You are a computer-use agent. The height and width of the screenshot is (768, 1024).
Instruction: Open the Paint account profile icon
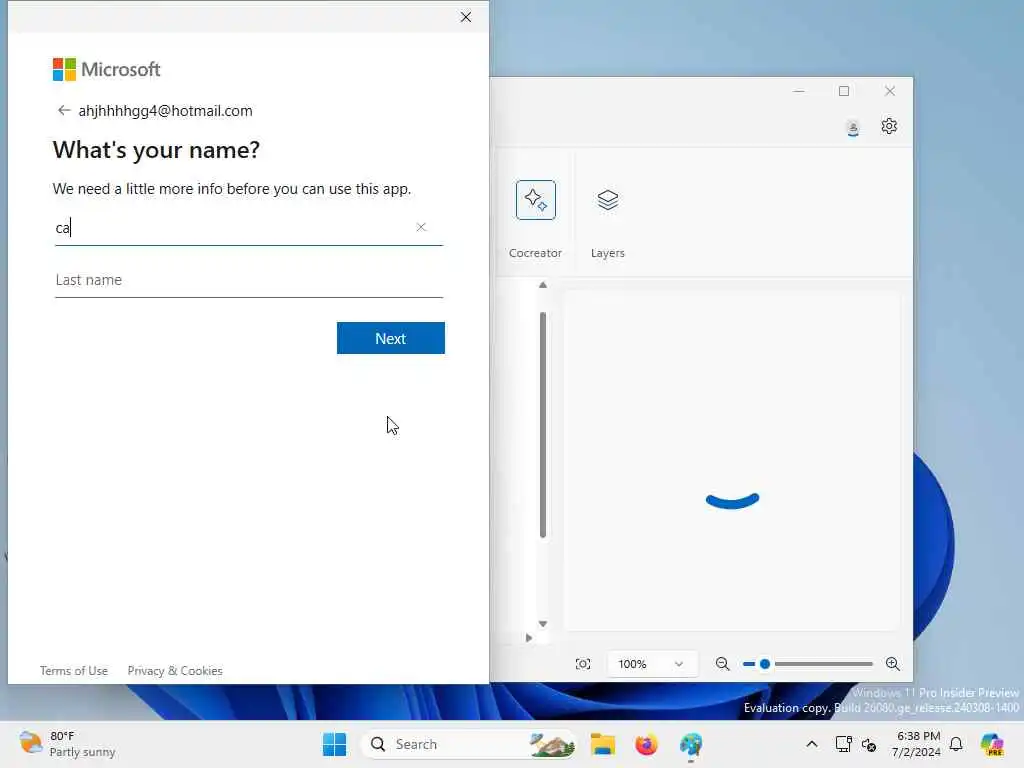(852, 127)
